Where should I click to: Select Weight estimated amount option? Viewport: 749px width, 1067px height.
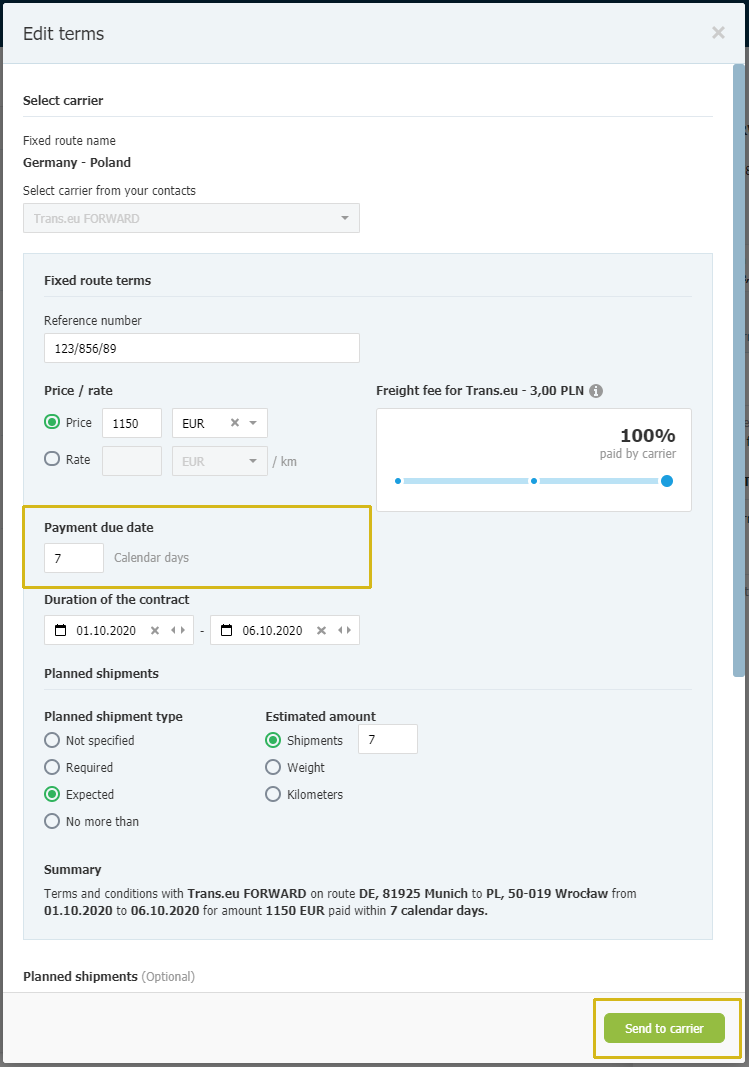pos(273,767)
